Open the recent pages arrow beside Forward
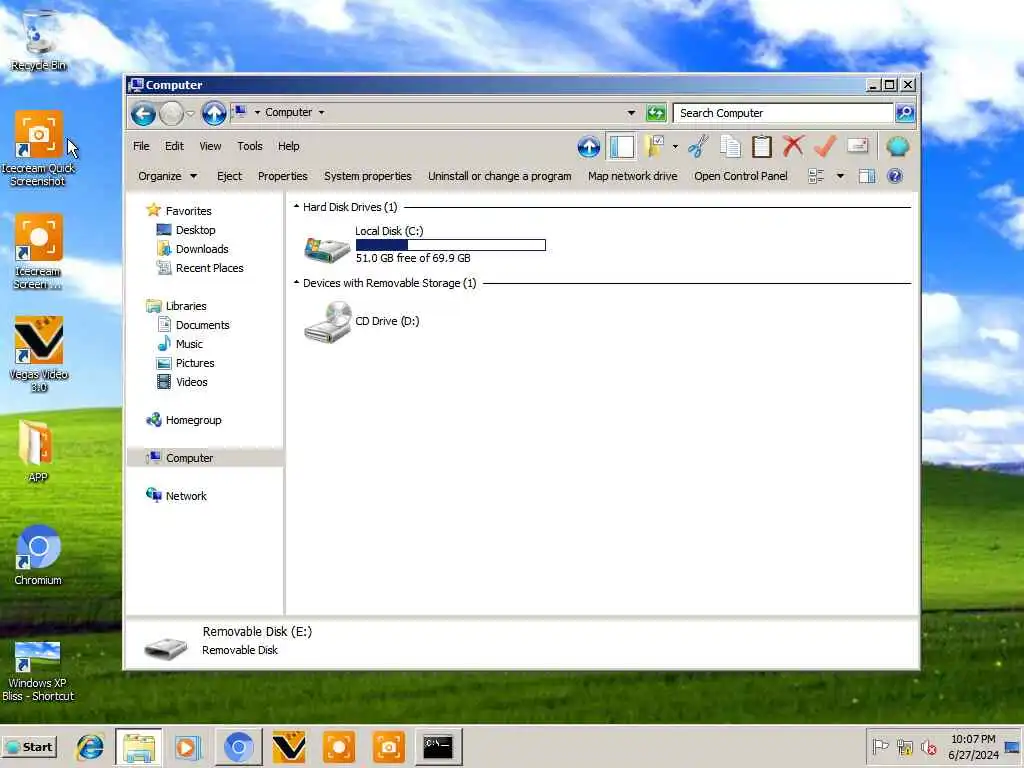This screenshot has width=1024, height=768. pos(190,114)
